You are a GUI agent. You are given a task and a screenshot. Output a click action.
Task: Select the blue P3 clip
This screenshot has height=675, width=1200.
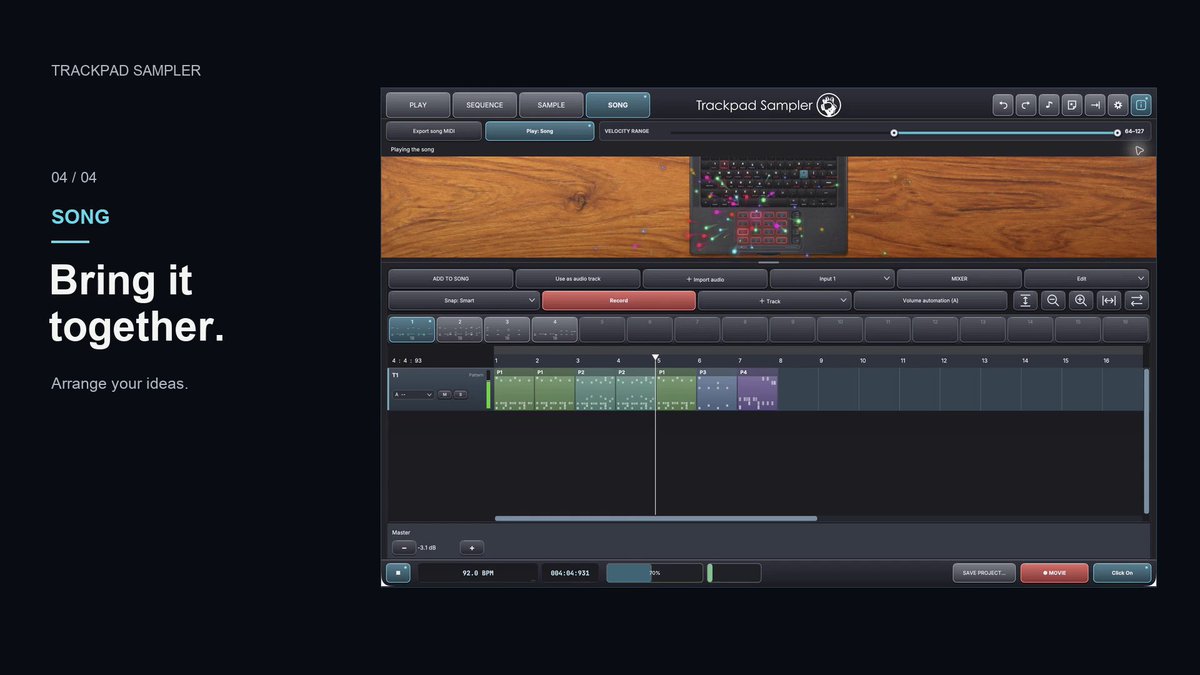pyautogui.click(x=717, y=389)
